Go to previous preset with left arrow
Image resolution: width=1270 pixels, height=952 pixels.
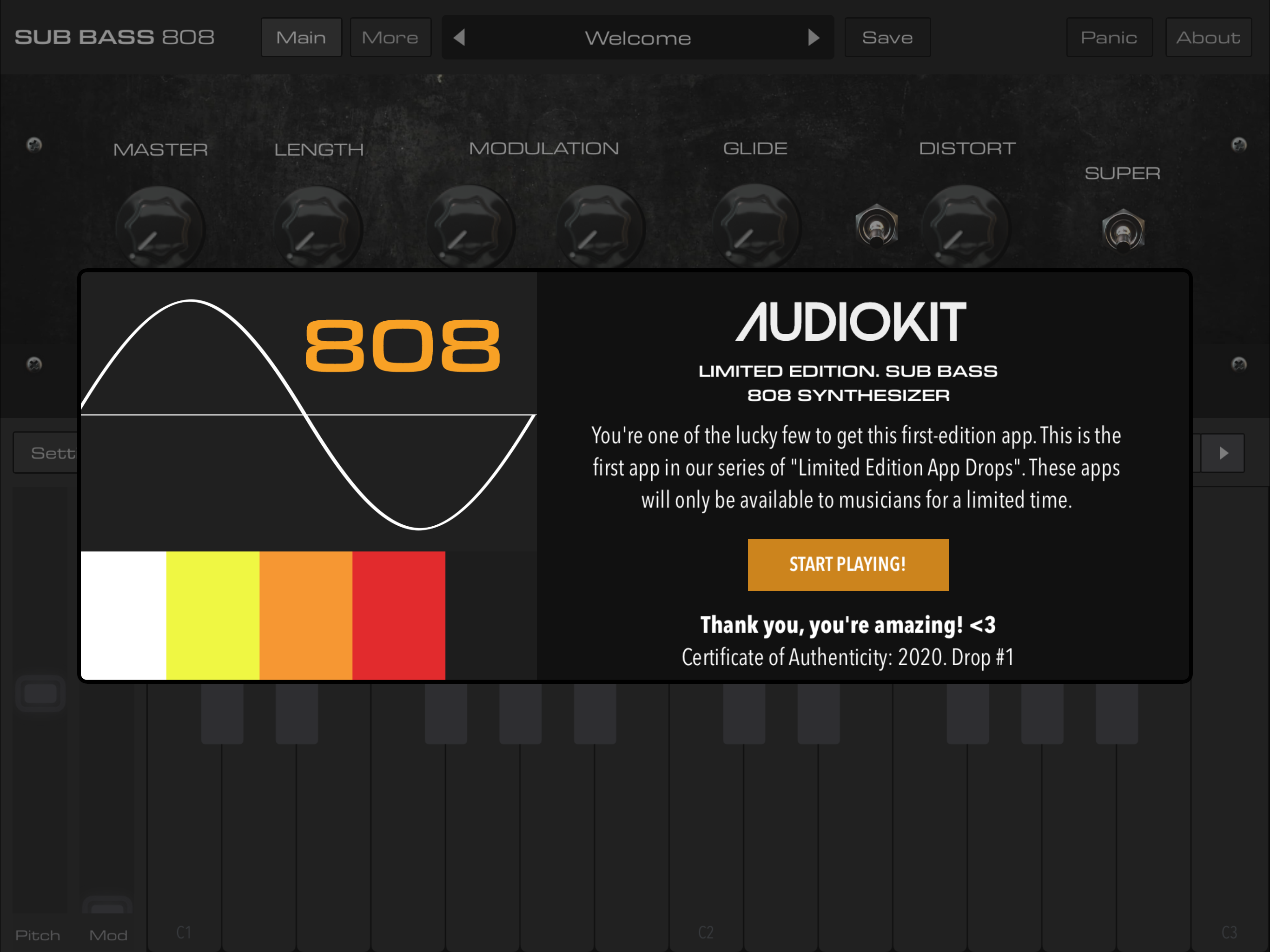[x=459, y=38]
